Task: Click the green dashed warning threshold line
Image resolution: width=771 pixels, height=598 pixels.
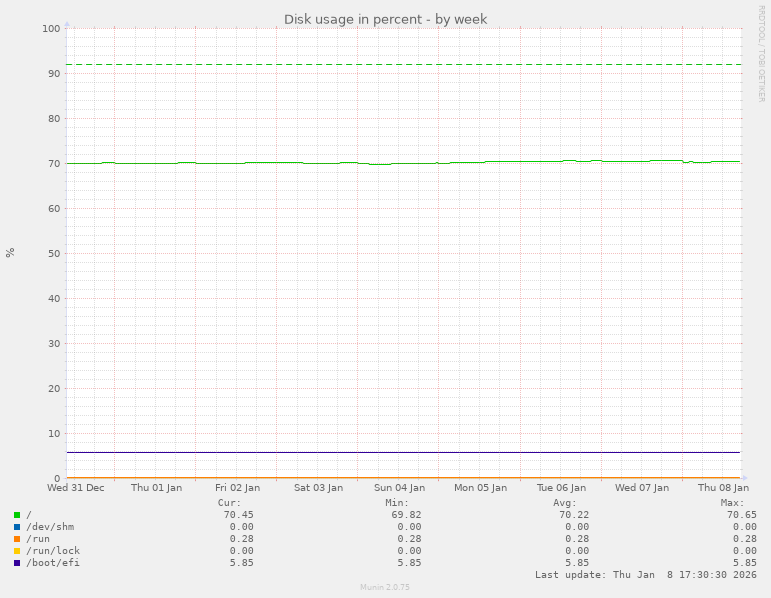Action: [x=403, y=64]
